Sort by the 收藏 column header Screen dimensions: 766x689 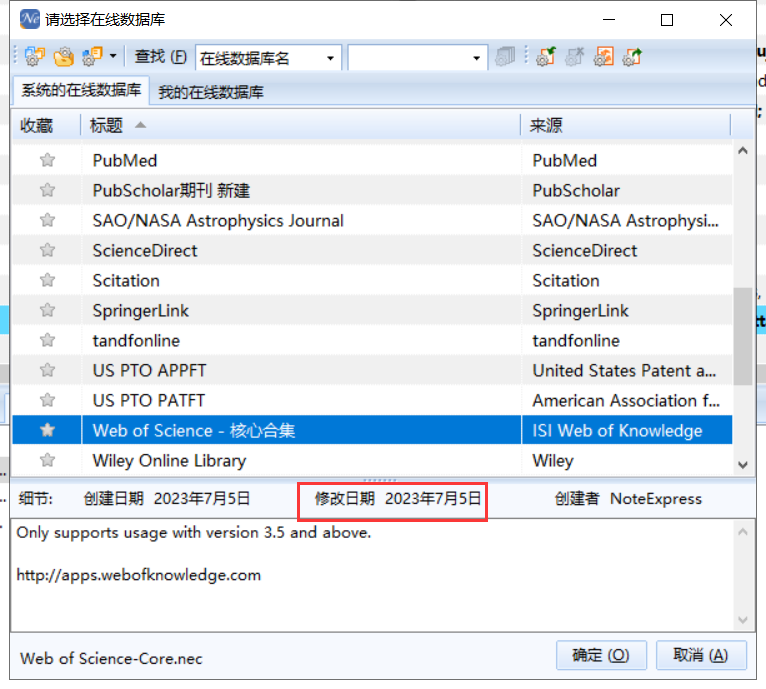click(x=46, y=126)
